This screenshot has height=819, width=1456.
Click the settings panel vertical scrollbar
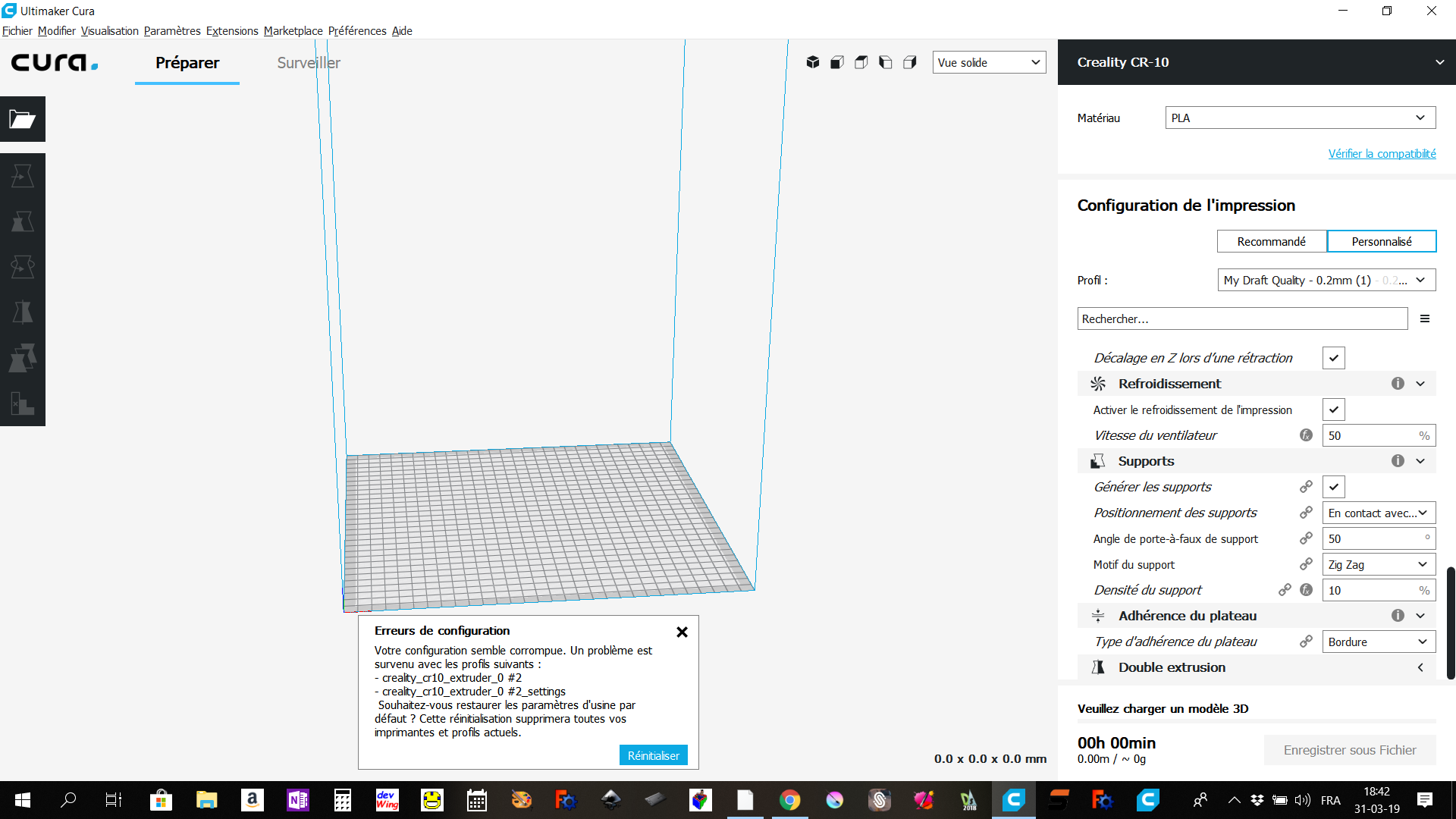click(x=1451, y=623)
